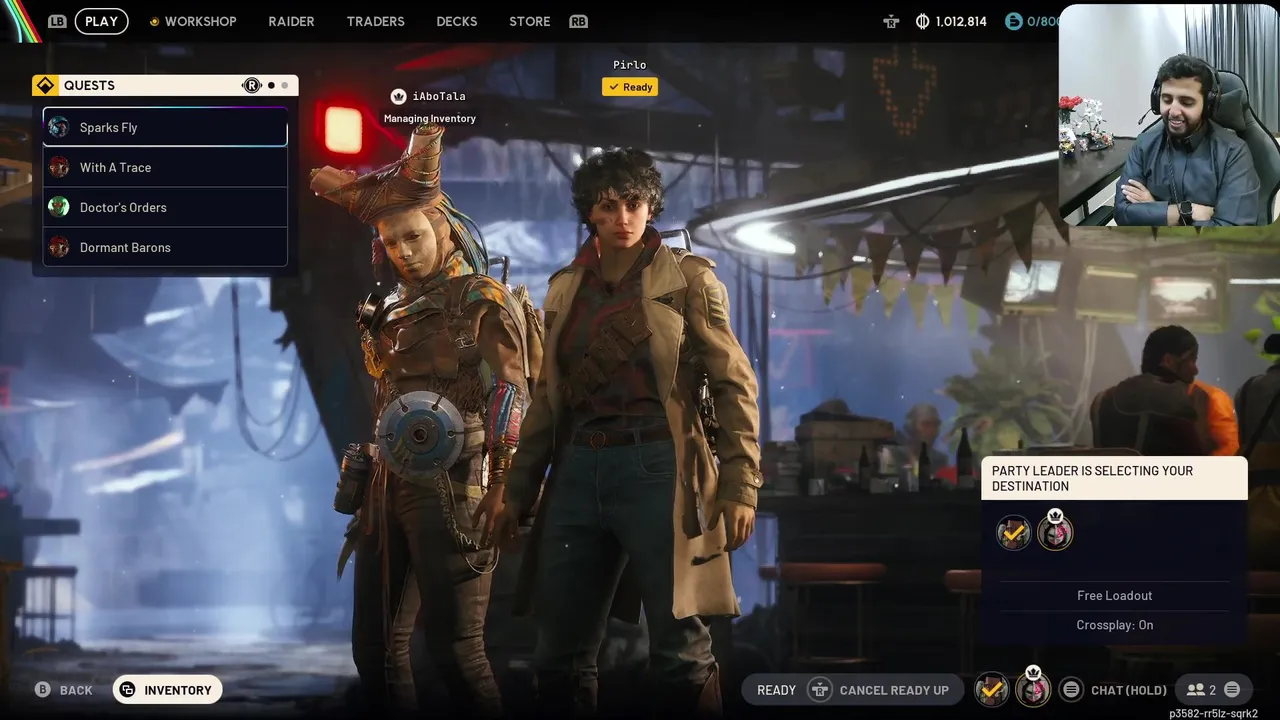The image size is (1280, 720).
Task: Click the first Quests page indicator dot
Action: (271, 86)
